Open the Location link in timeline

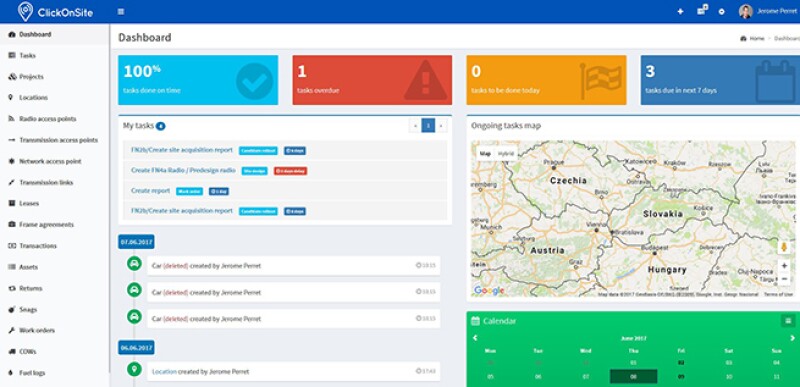[164, 372]
